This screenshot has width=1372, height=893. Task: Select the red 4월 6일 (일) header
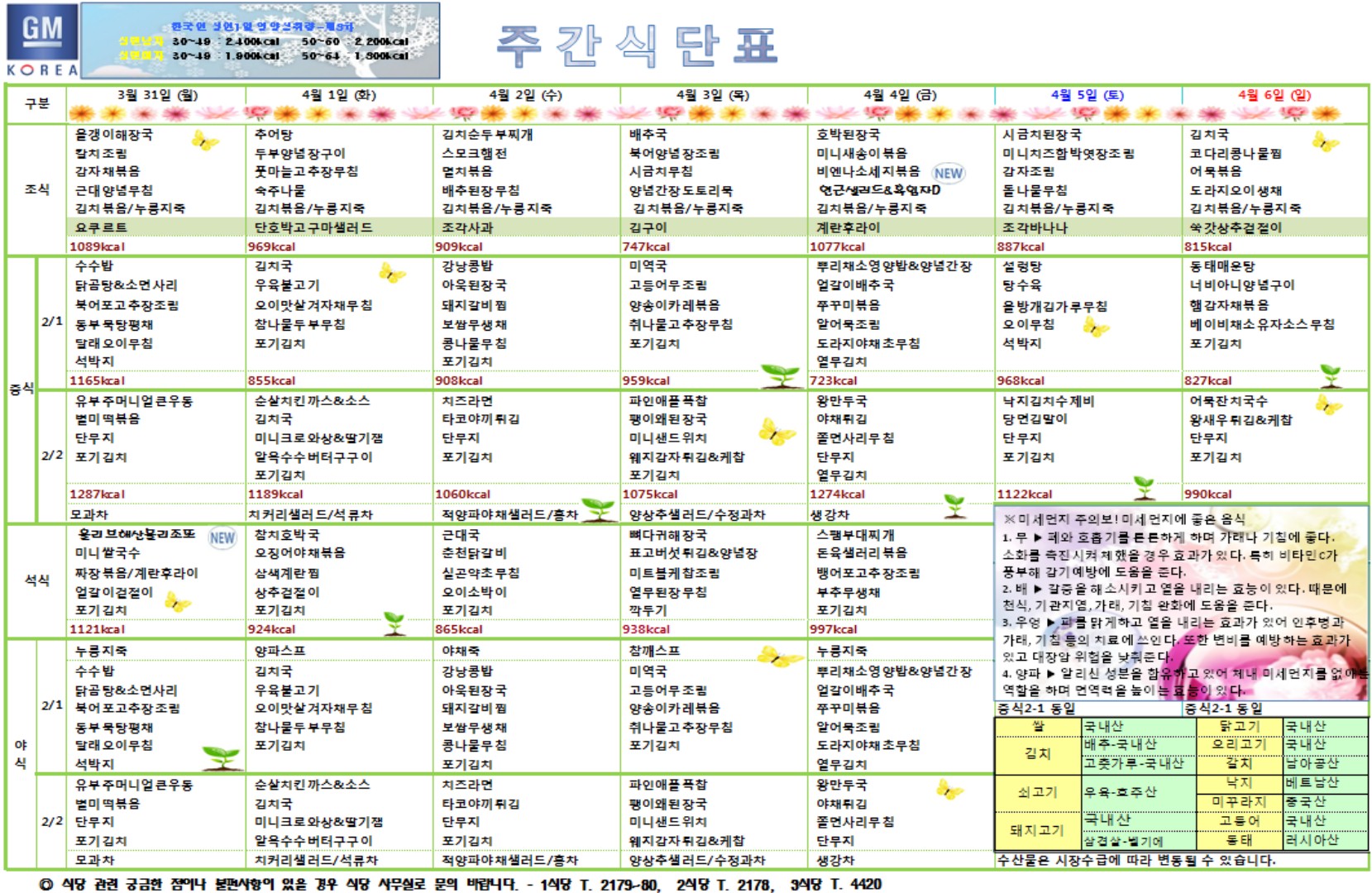pyautogui.click(x=1274, y=95)
